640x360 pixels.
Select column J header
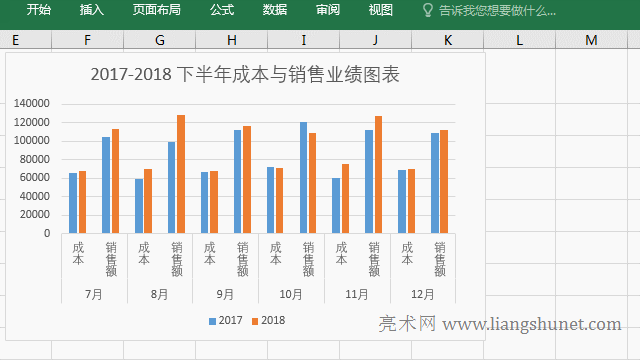(x=376, y=40)
